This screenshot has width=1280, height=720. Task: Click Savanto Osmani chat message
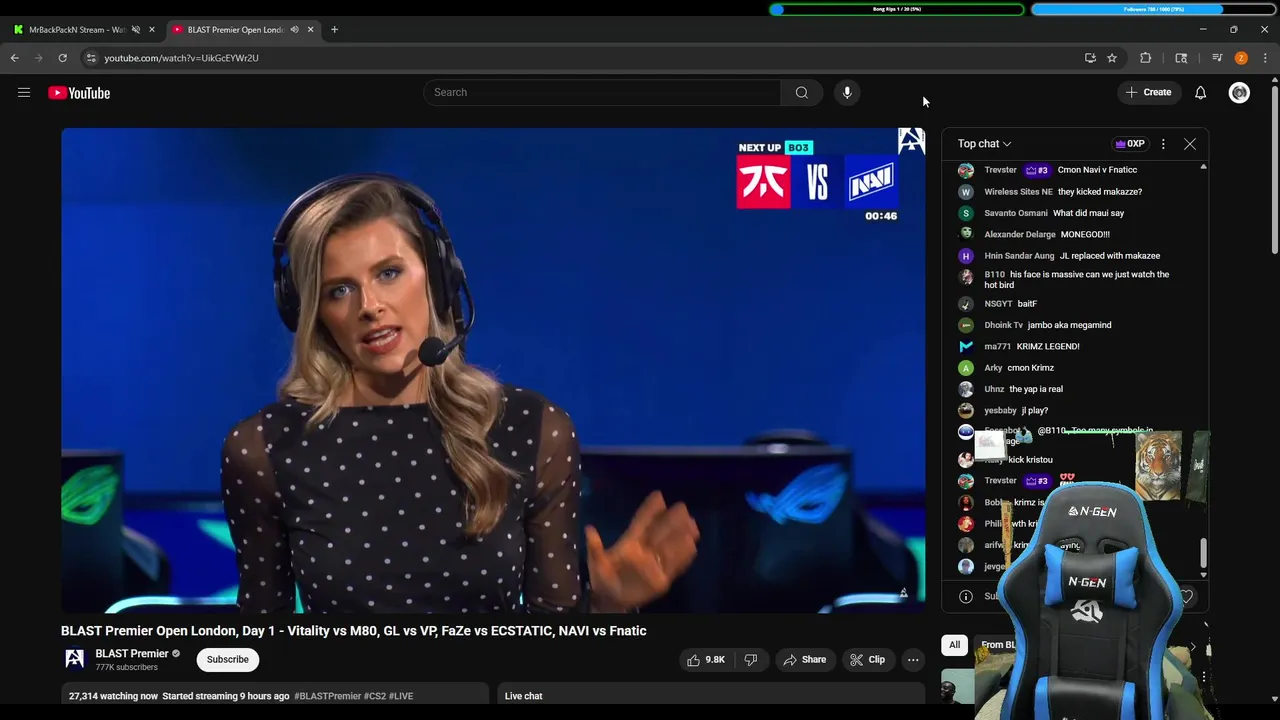point(1088,213)
